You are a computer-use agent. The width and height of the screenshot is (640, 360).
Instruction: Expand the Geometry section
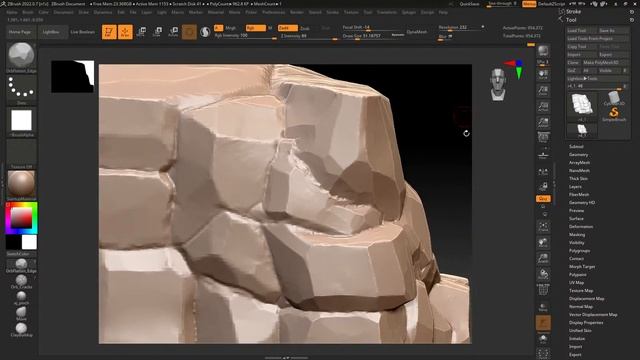pyautogui.click(x=578, y=155)
